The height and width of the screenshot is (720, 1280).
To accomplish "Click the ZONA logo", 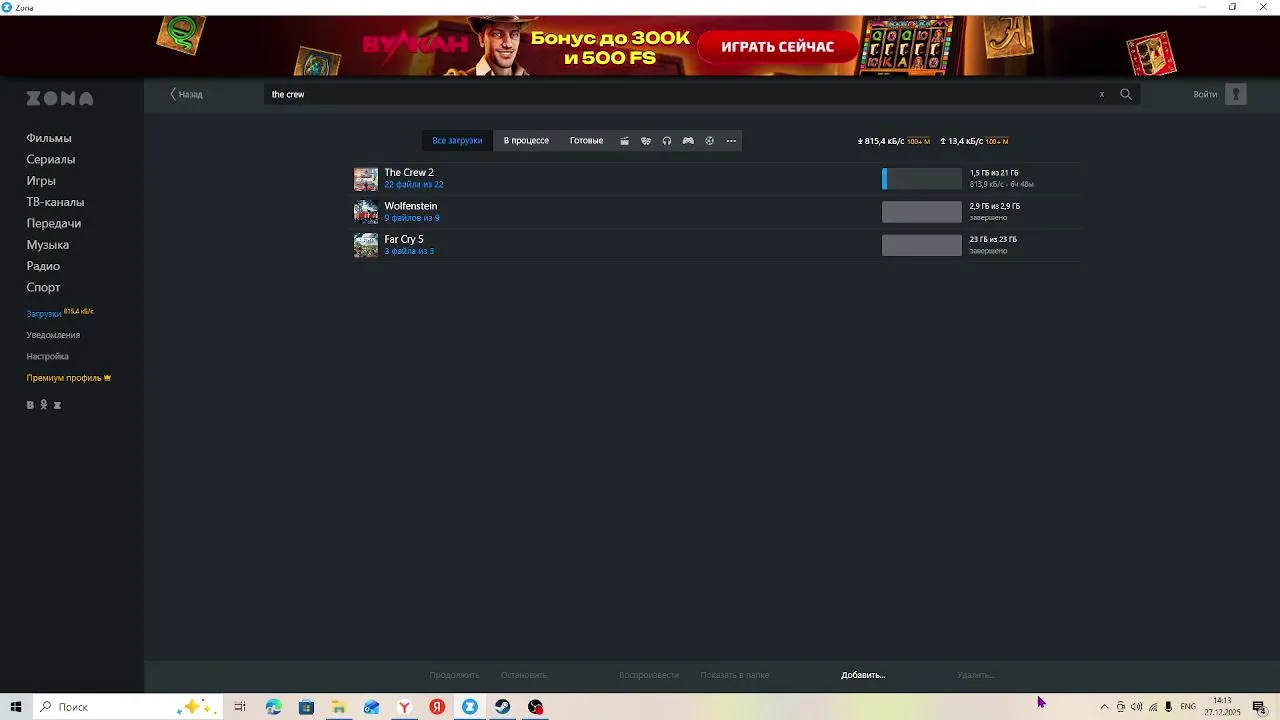I will coord(60,98).
